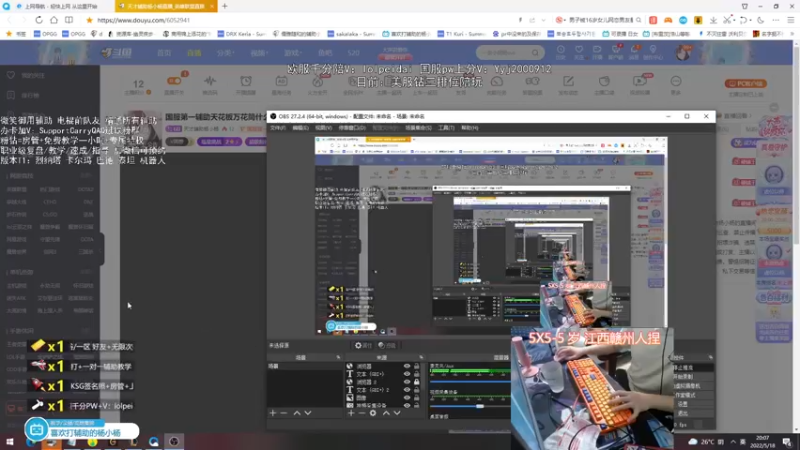Add a new source with the Sources plus icon
Viewport: 800px width, 450px height.
click(x=351, y=413)
